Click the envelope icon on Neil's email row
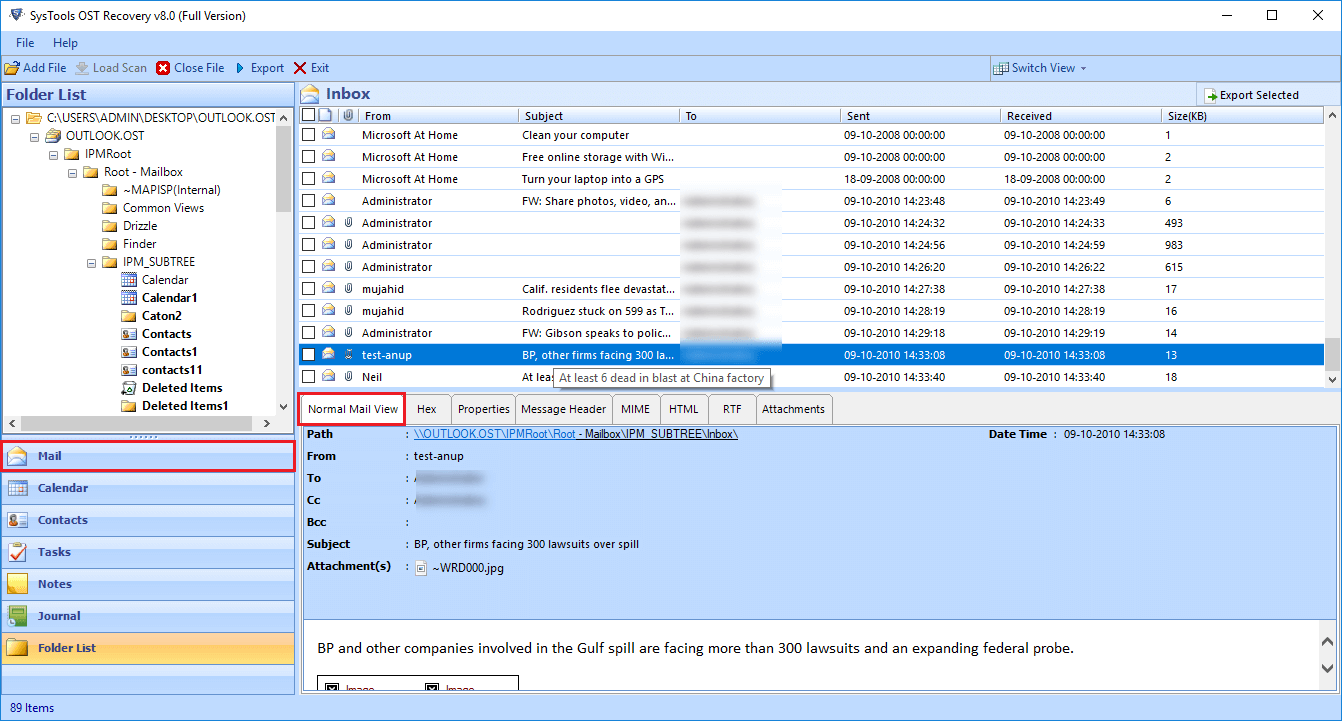The height and width of the screenshot is (721, 1342). 328,377
